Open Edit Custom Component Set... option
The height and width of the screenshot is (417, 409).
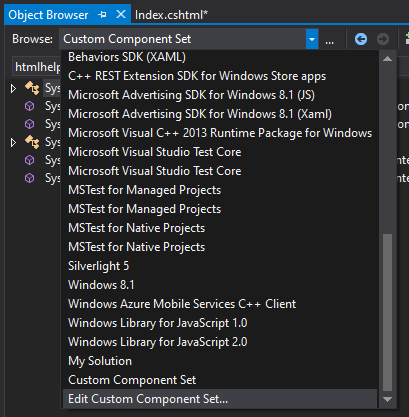point(220,399)
